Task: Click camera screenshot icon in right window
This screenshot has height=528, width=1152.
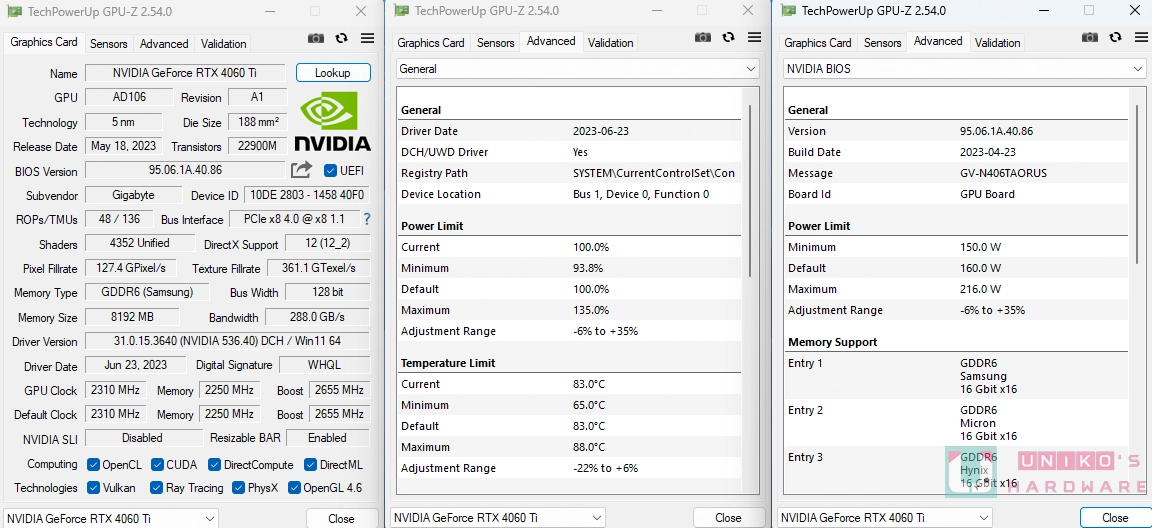Action: [x=1090, y=37]
